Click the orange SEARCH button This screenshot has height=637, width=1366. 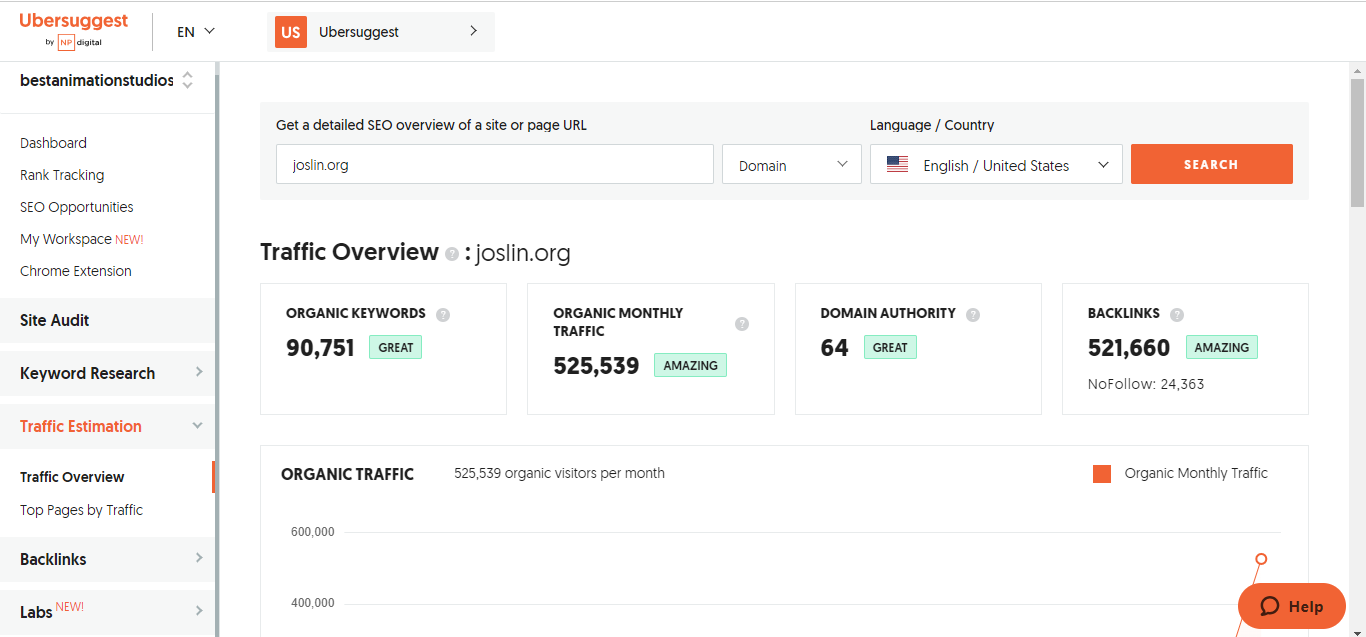pyautogui.click(x=1211, y=164)
